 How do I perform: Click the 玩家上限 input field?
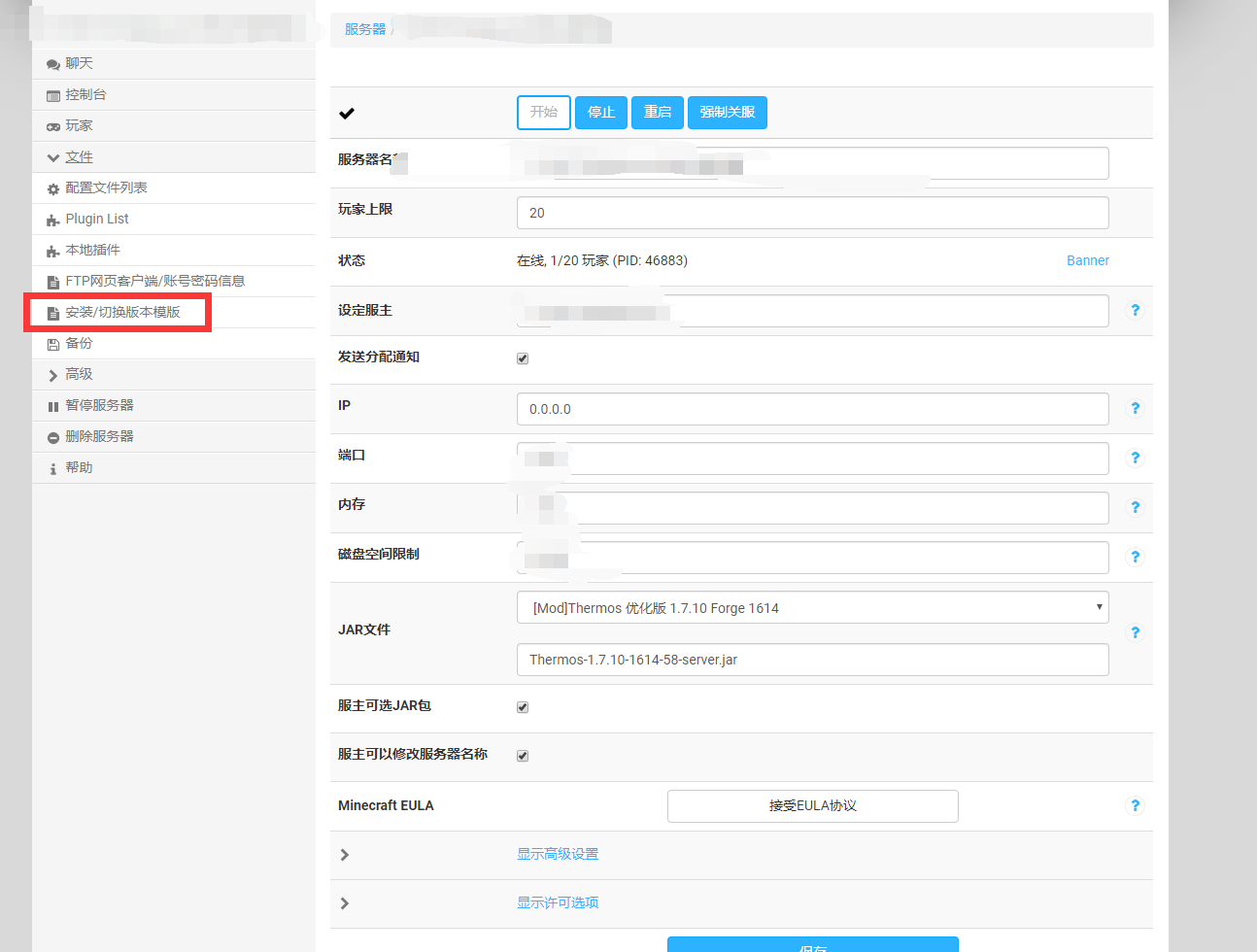click(812, 213)
